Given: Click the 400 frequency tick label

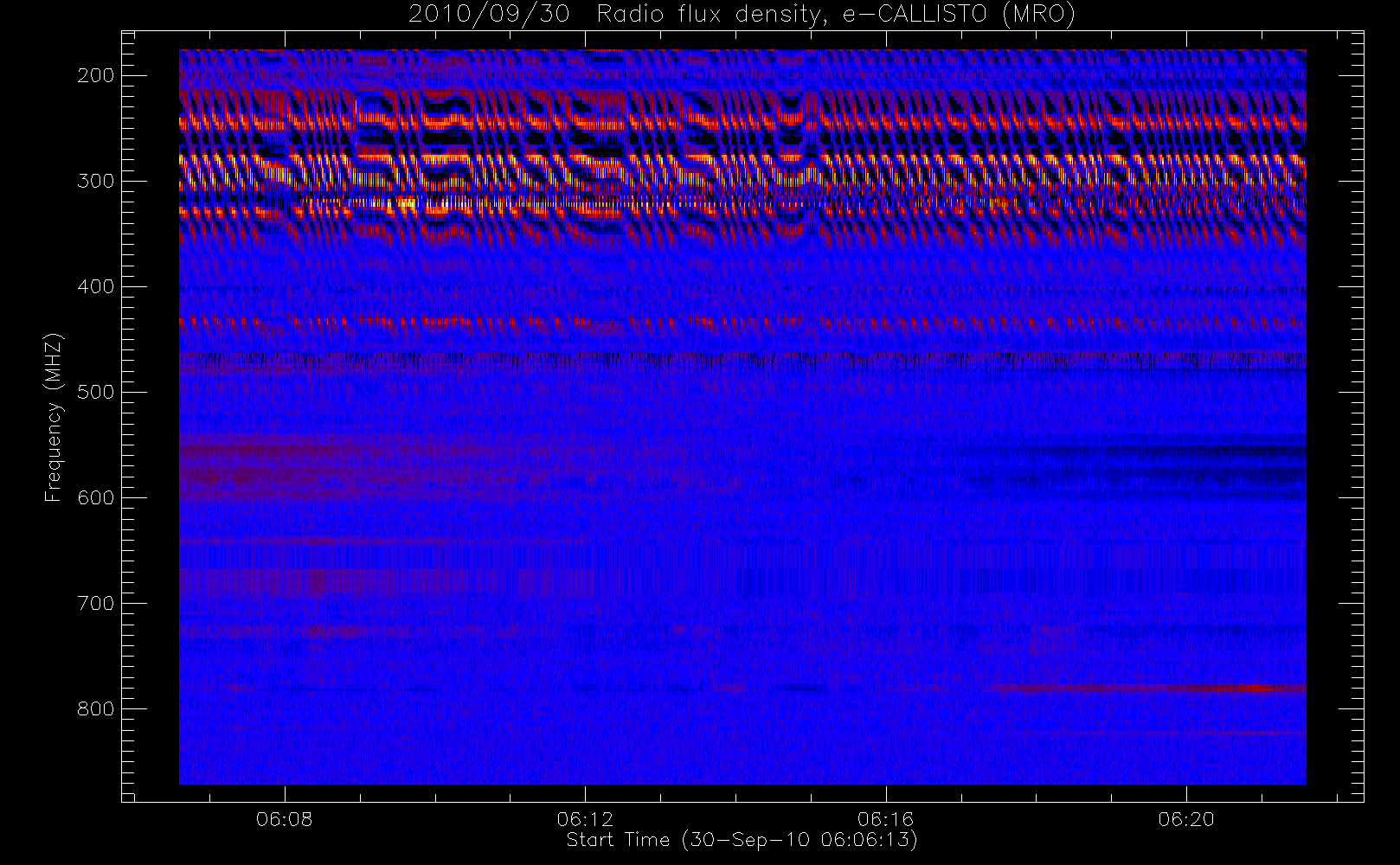Looking at the screenshot, I should [x=96, y=286].
